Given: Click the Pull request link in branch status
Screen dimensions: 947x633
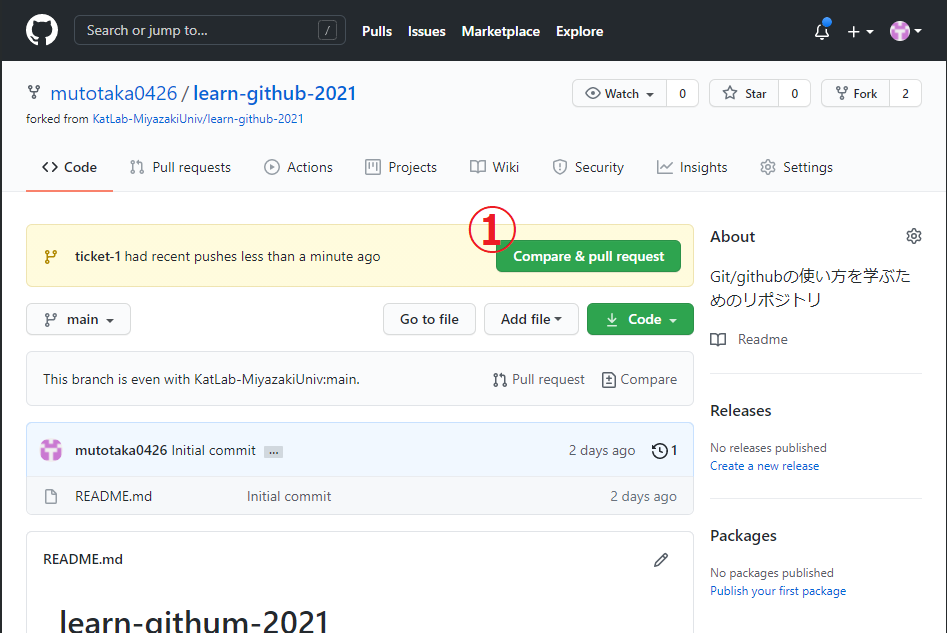Looking at the screenshot, I should point(539,379).
